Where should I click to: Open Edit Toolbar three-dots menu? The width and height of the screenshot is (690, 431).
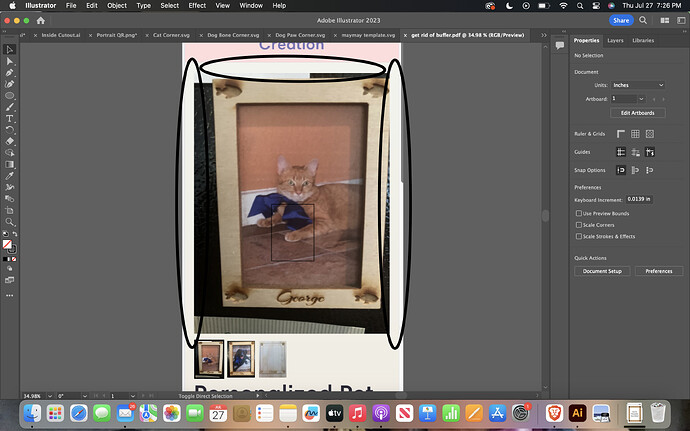coord(10,295)
